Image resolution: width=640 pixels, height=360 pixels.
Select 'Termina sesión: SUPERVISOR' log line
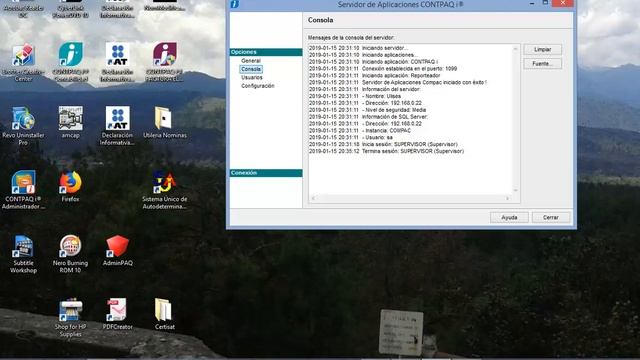387,151
